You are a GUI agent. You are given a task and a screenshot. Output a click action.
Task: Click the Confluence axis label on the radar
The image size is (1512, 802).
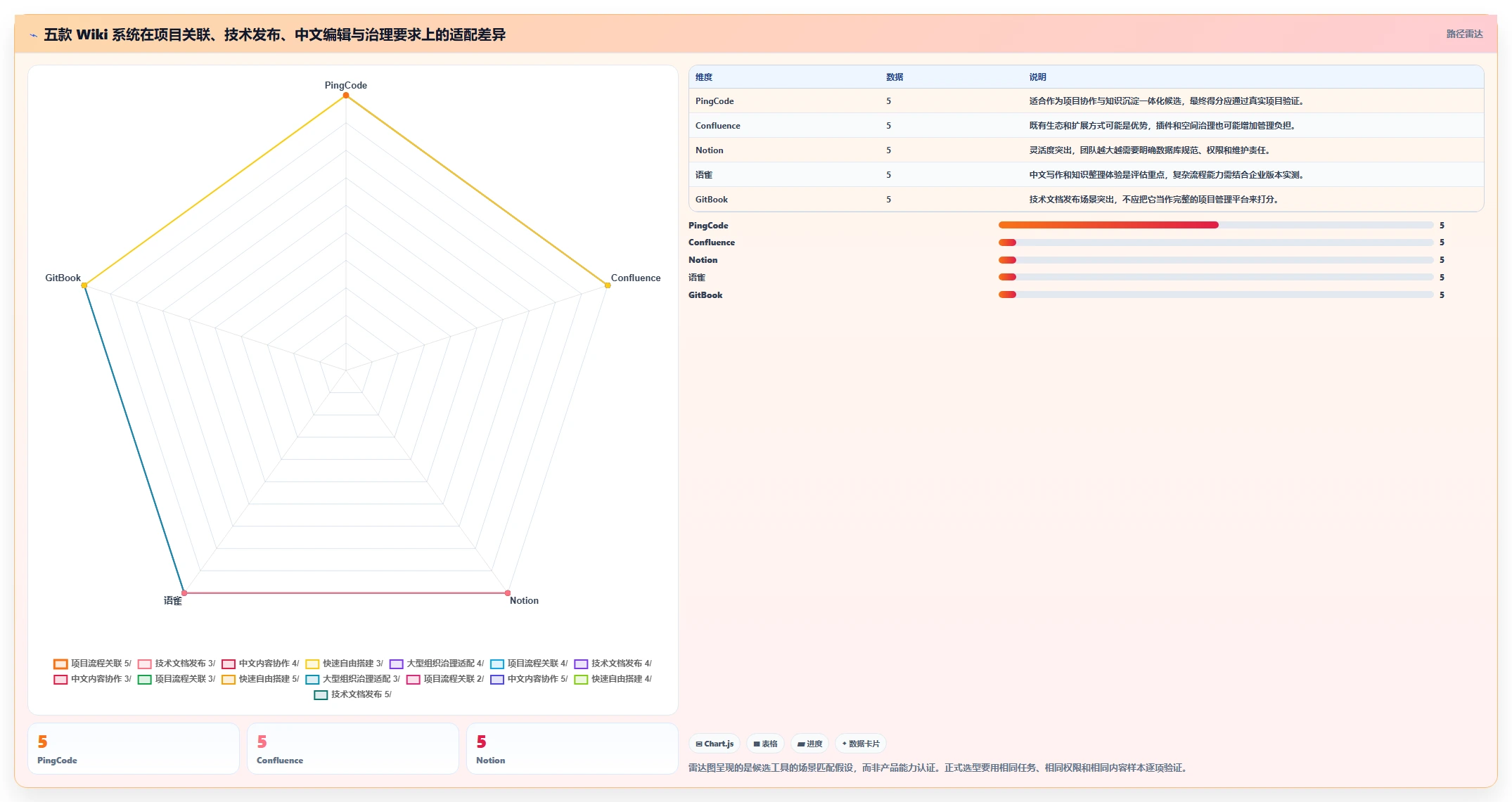pyautogui.click(x=636, y=278)
